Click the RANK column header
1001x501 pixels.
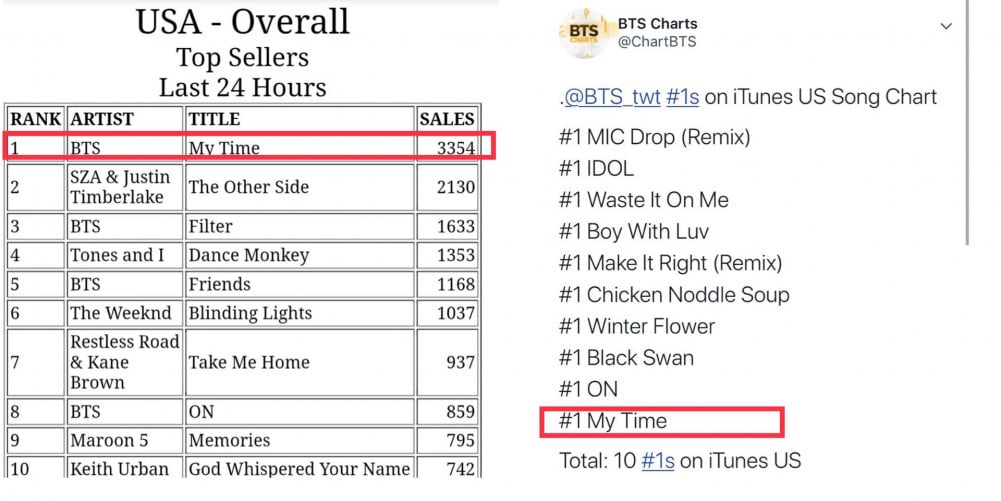[x=35, y=119]
